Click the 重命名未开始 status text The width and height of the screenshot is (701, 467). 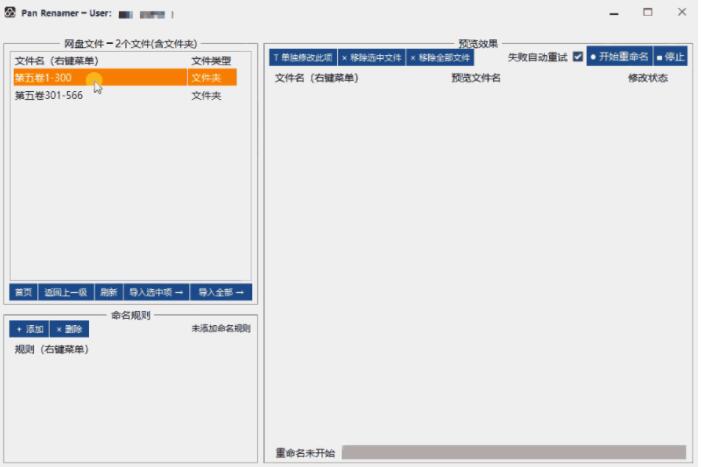coord(305,453)
